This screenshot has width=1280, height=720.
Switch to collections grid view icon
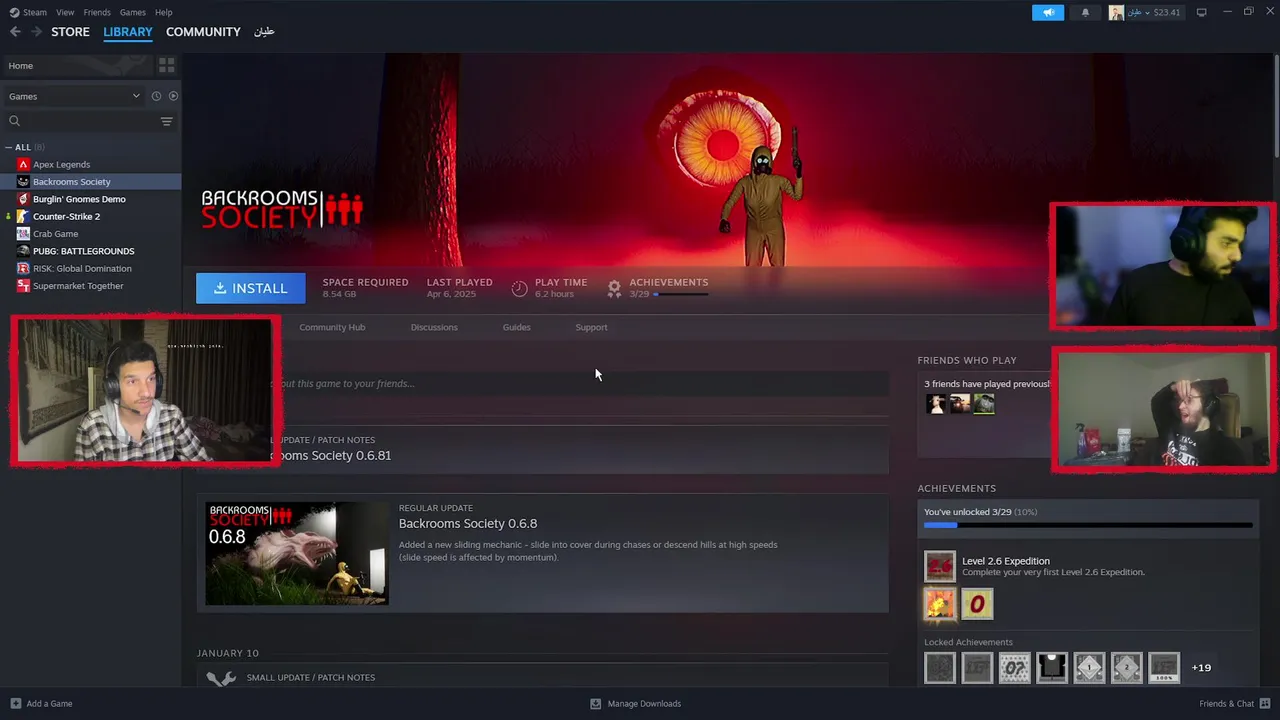(167, 65)
